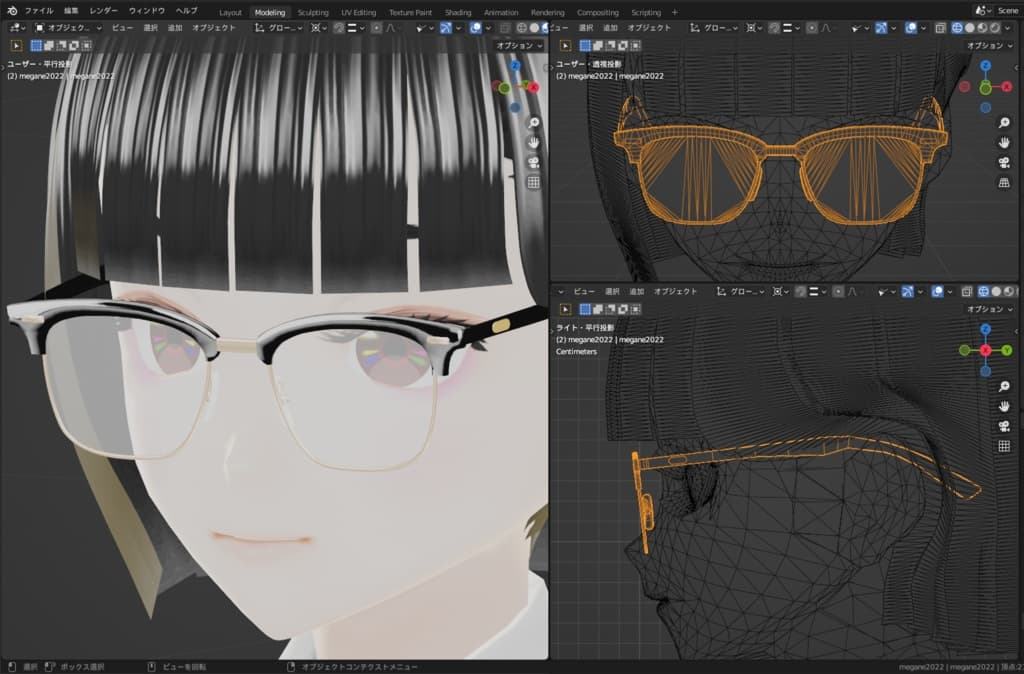Open 追加 menu in top-right viewport header
Viewport: 1024px width, 674px height.
[610, 28]
